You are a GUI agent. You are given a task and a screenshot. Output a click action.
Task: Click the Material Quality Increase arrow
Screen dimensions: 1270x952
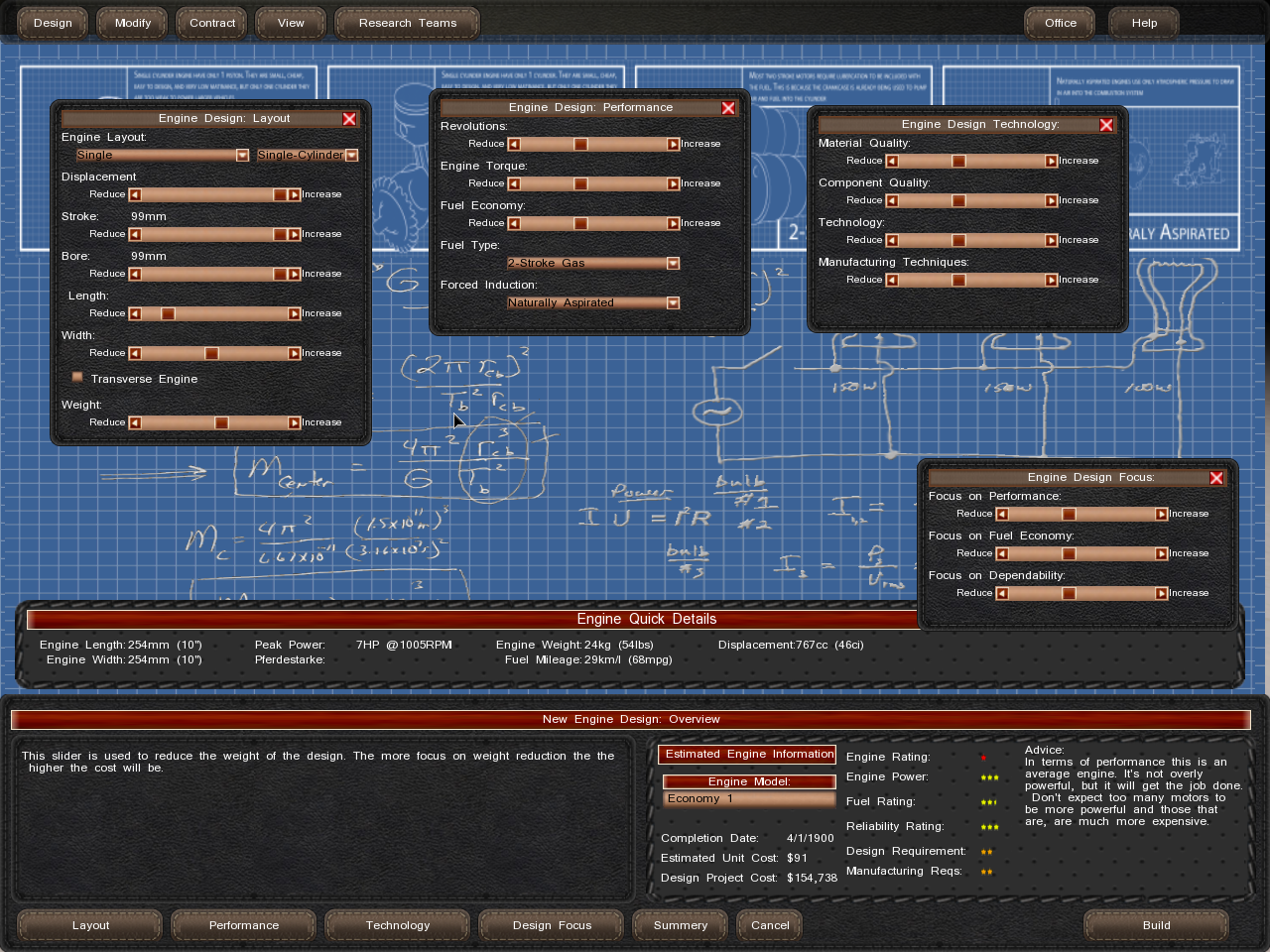[1052, 161]
